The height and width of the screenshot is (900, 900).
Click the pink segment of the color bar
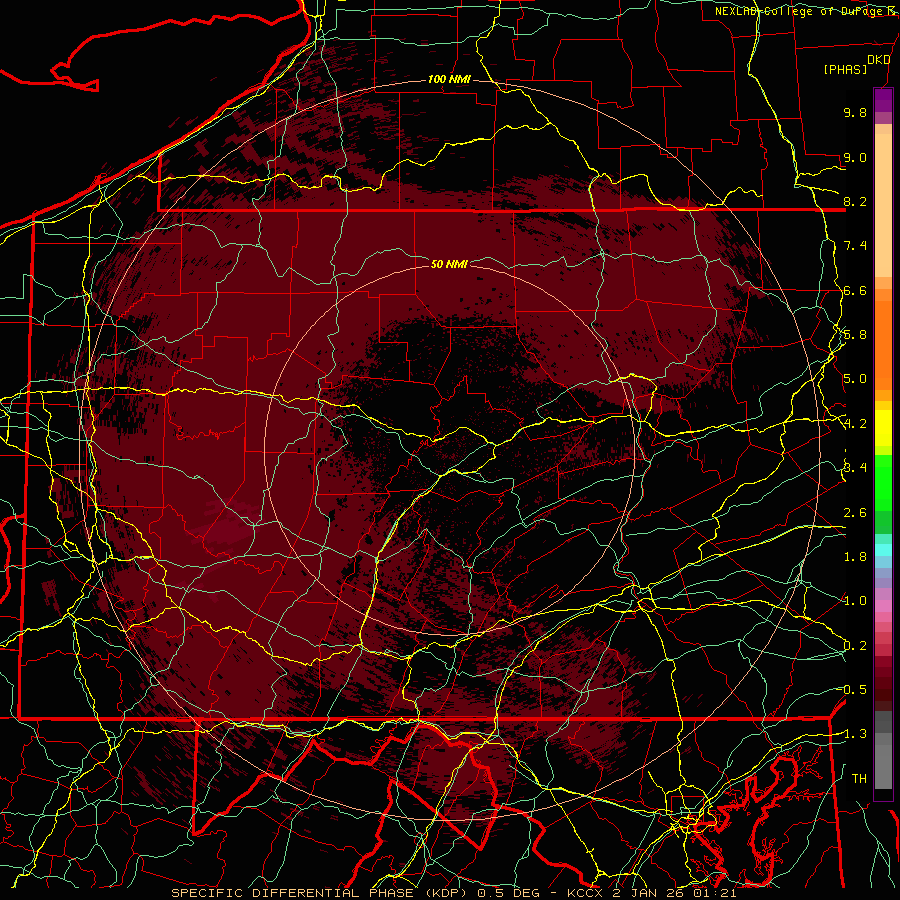point(883,606)
